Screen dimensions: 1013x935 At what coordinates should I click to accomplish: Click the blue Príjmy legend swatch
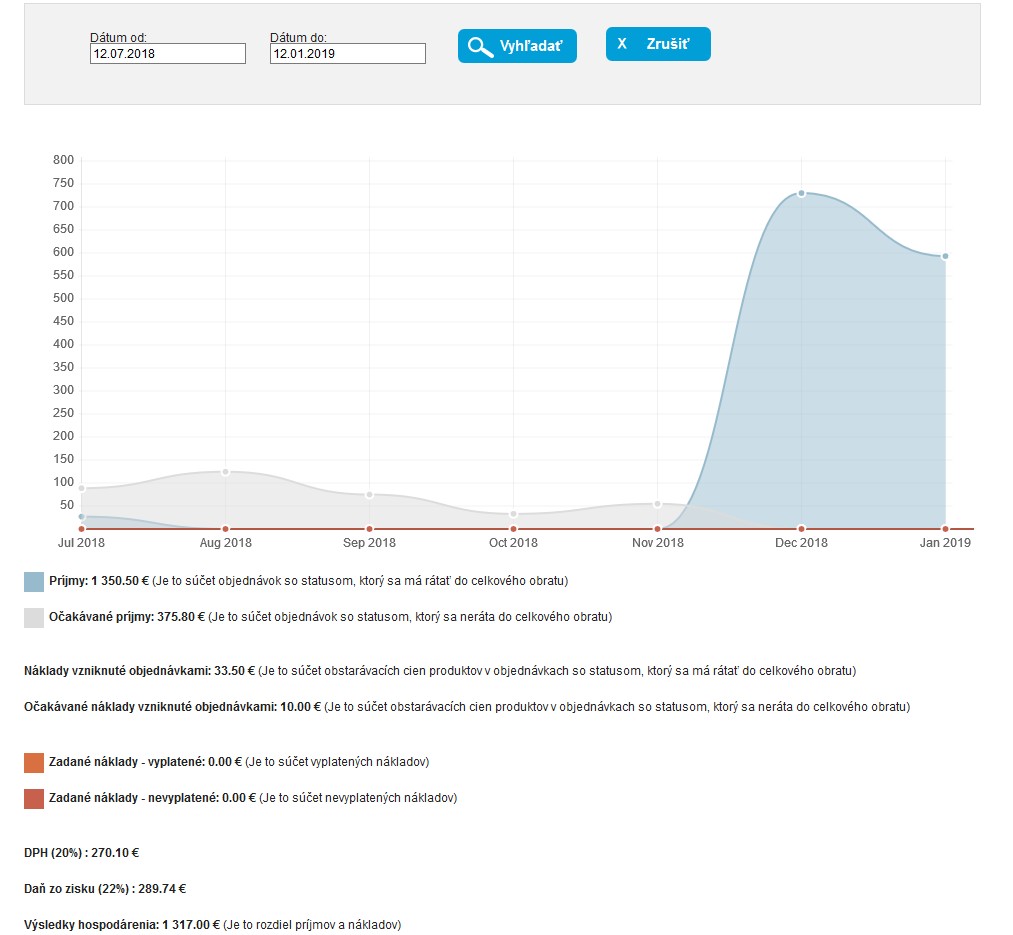pyautogui.click(x=34, y=581)
